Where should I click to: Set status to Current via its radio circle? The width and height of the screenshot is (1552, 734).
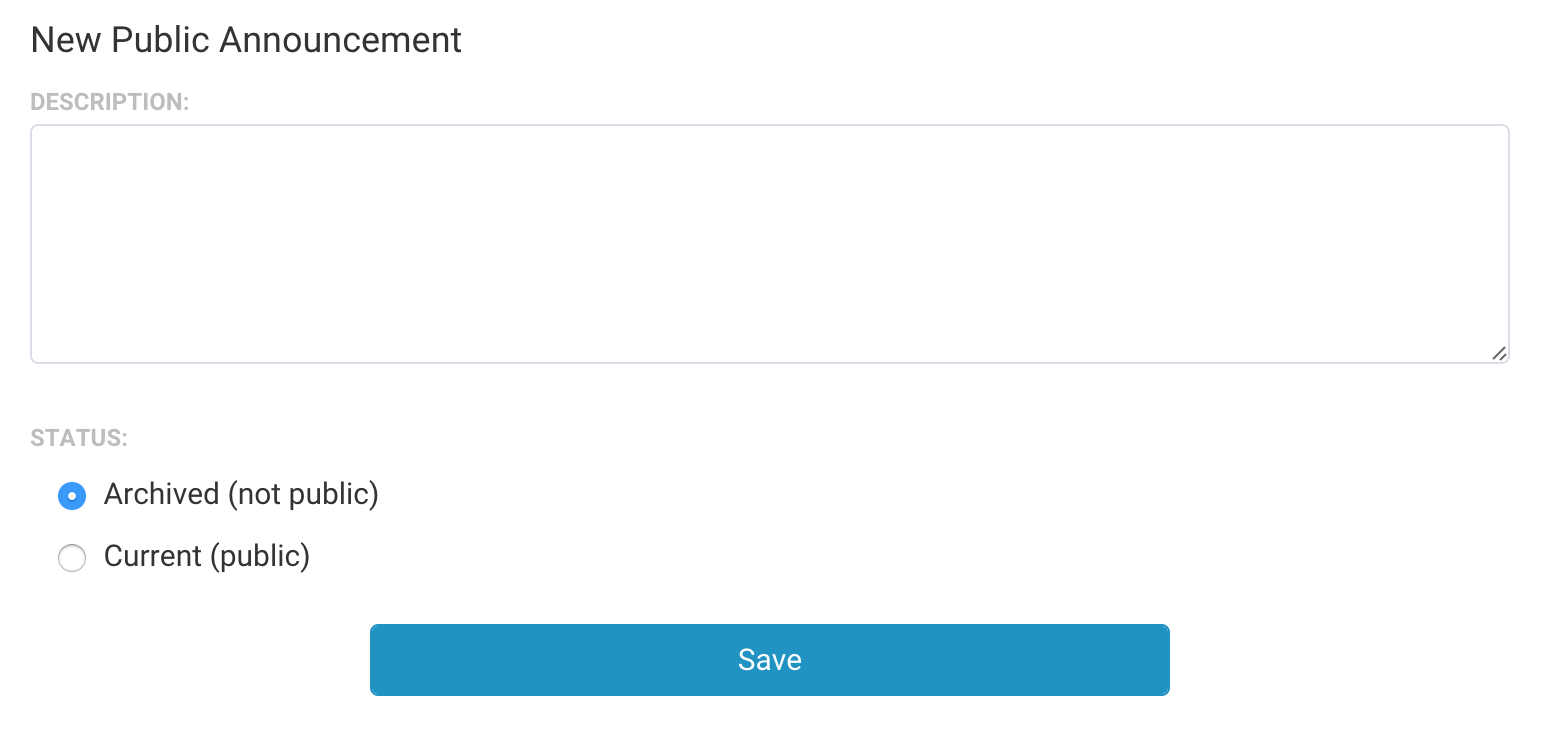click(x=72, y=558)
